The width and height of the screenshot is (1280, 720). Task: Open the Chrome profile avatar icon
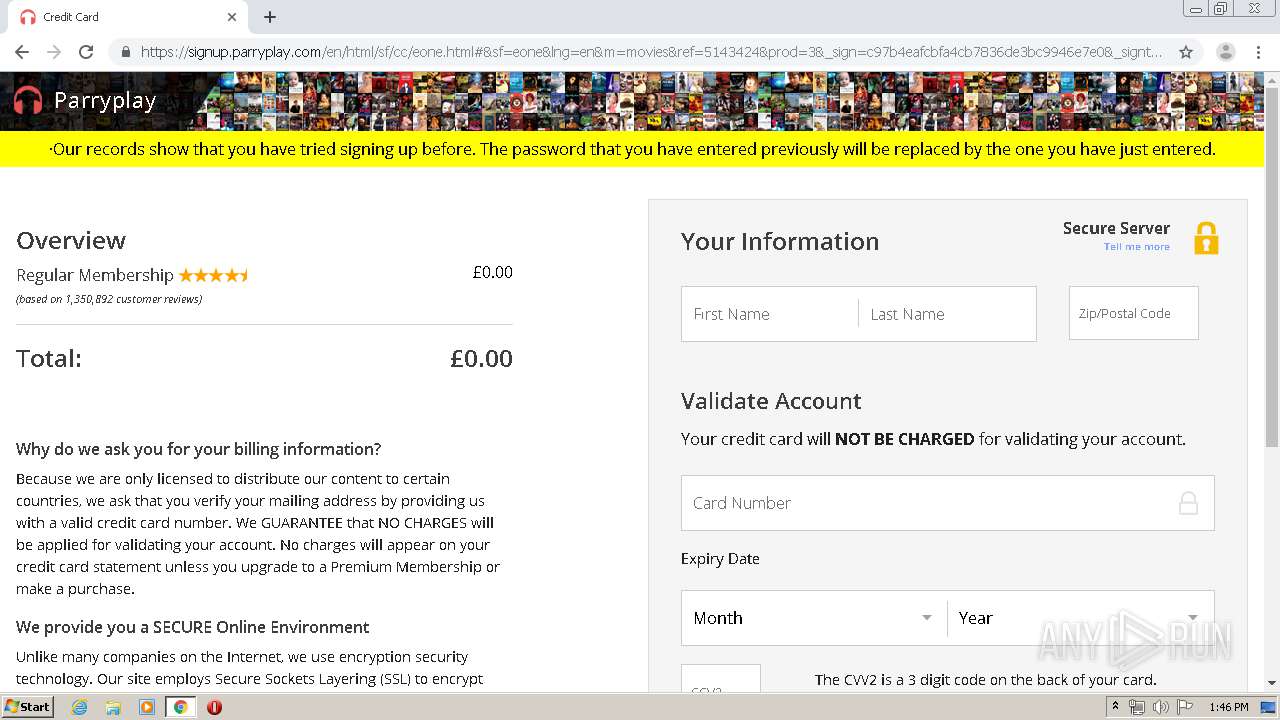(1225, 52)
